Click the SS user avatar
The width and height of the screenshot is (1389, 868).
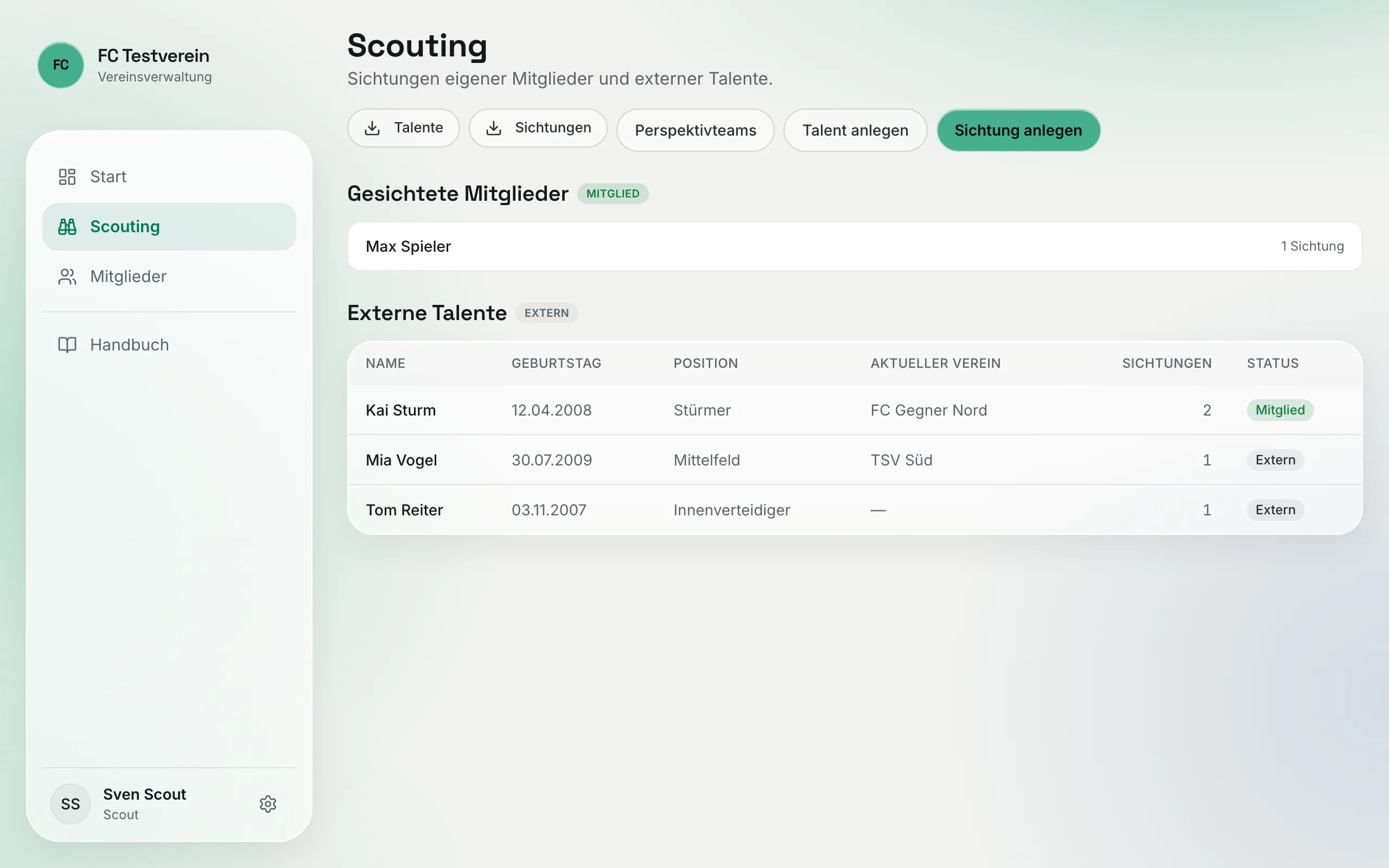pos(71,803)
